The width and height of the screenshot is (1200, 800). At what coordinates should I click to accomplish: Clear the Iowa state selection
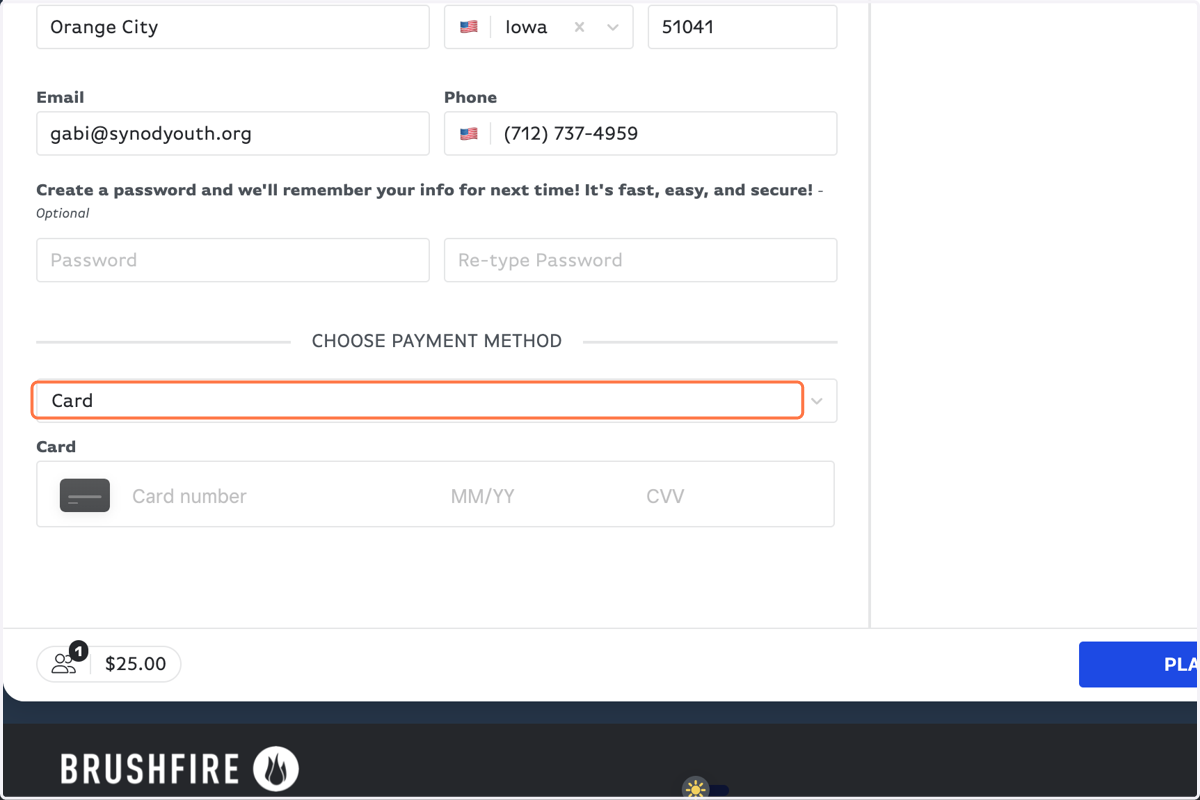click(x=579, y=28)
